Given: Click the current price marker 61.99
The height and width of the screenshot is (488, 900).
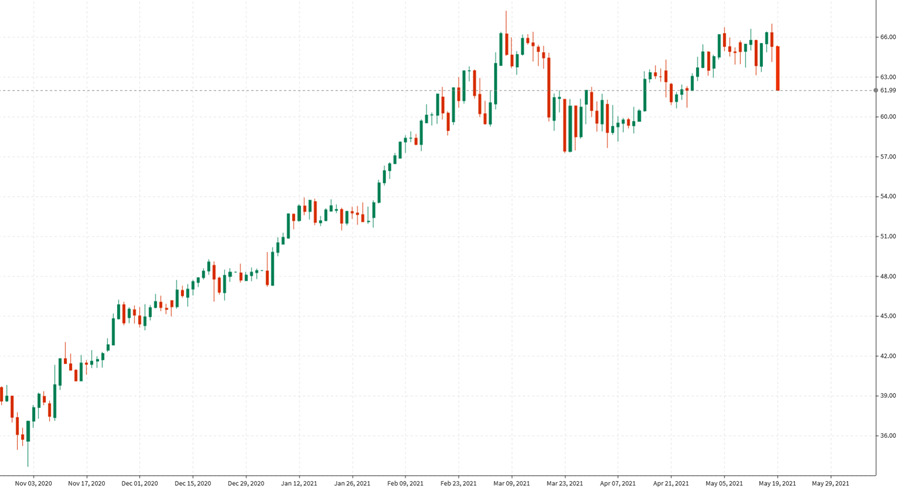Looking at the screenshot, I should (887, 90).
